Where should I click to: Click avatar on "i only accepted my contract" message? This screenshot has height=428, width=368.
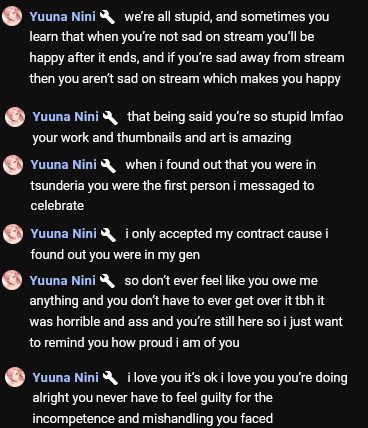[x=13, y=234]
